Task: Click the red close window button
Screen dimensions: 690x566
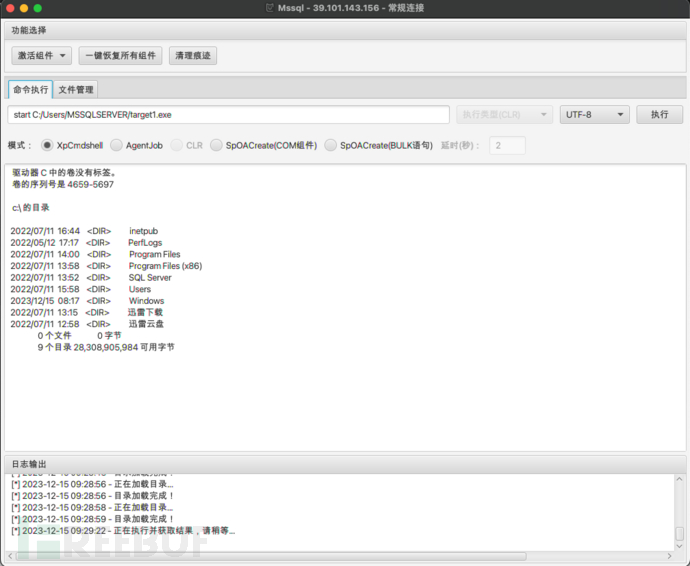Action: pos(9,8)
